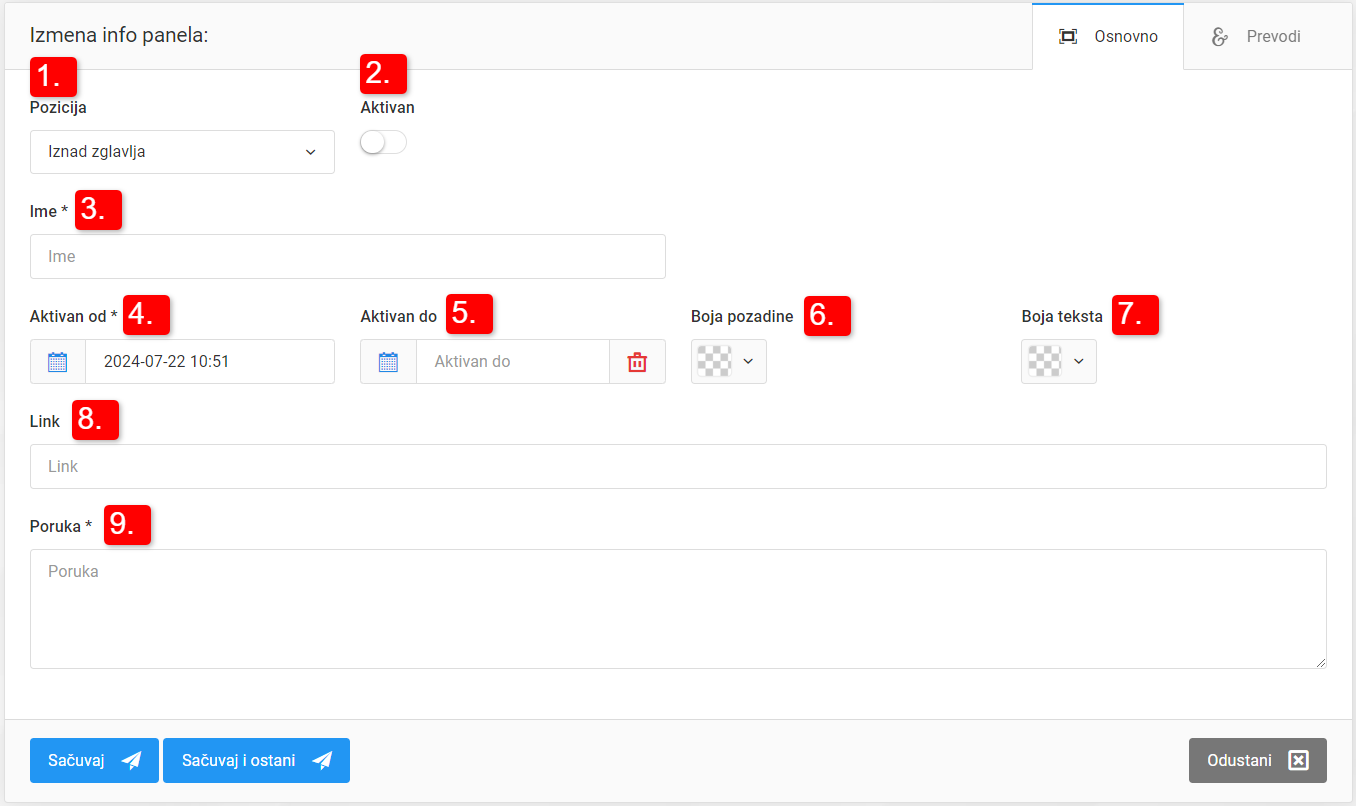This screenshot has width=1356, height=806.
Task: Click the red trash icon
Action: coord(637,362)
